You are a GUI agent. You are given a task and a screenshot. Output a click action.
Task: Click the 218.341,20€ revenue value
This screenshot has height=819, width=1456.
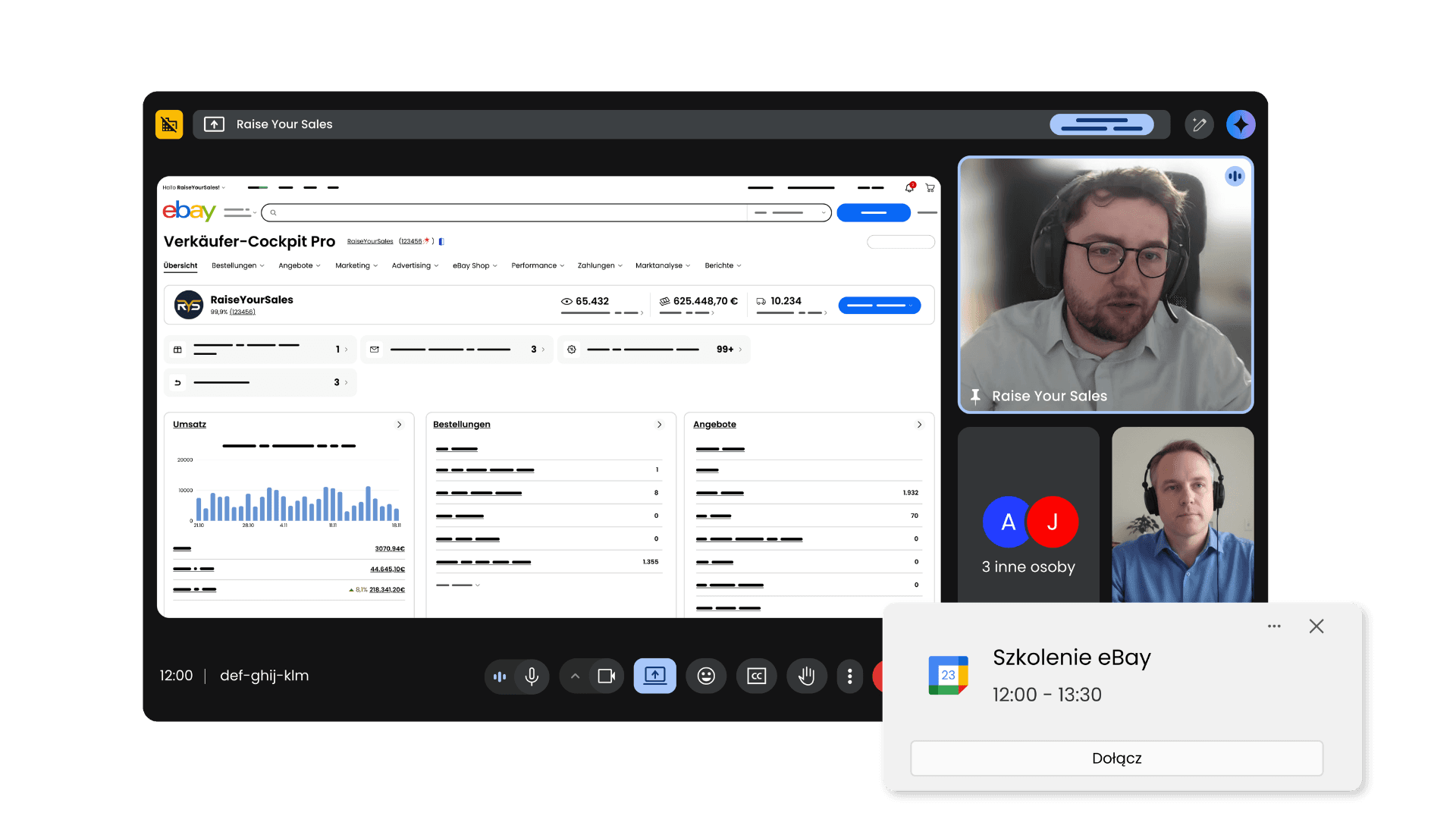click(387, 590)
